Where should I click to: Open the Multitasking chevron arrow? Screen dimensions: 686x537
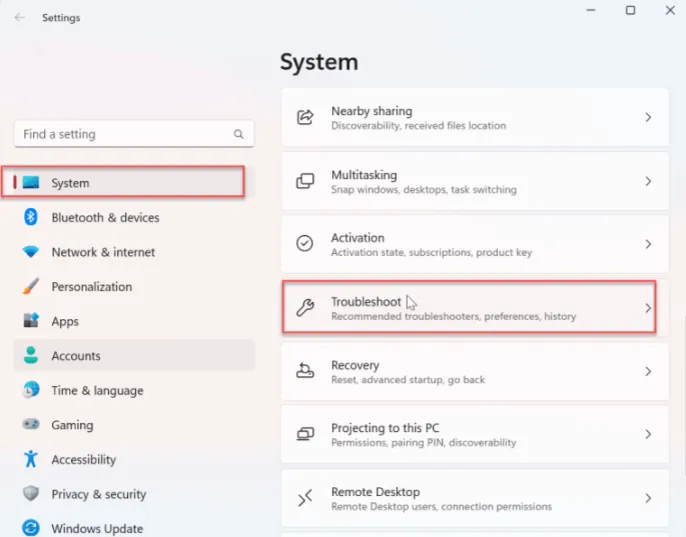click(x=648, y=181)
